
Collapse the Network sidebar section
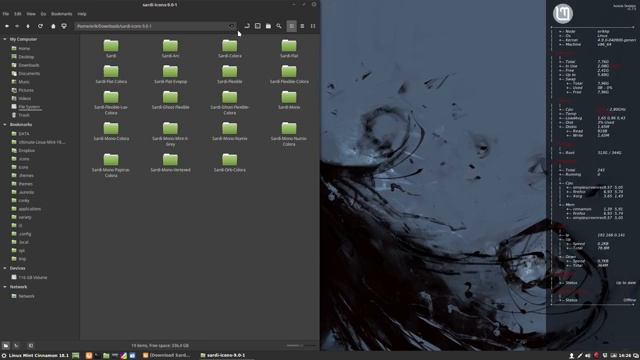point(5,287)
